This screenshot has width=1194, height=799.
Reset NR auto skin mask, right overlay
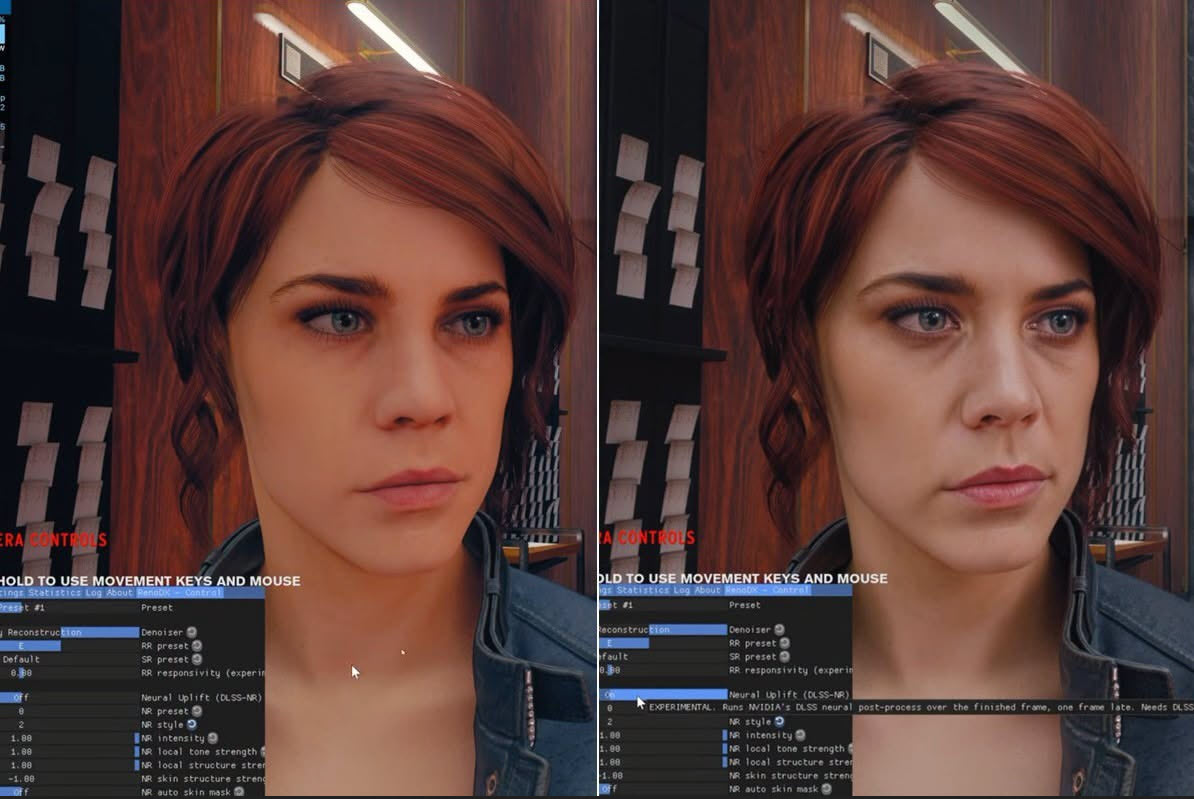tap(826, 789)
